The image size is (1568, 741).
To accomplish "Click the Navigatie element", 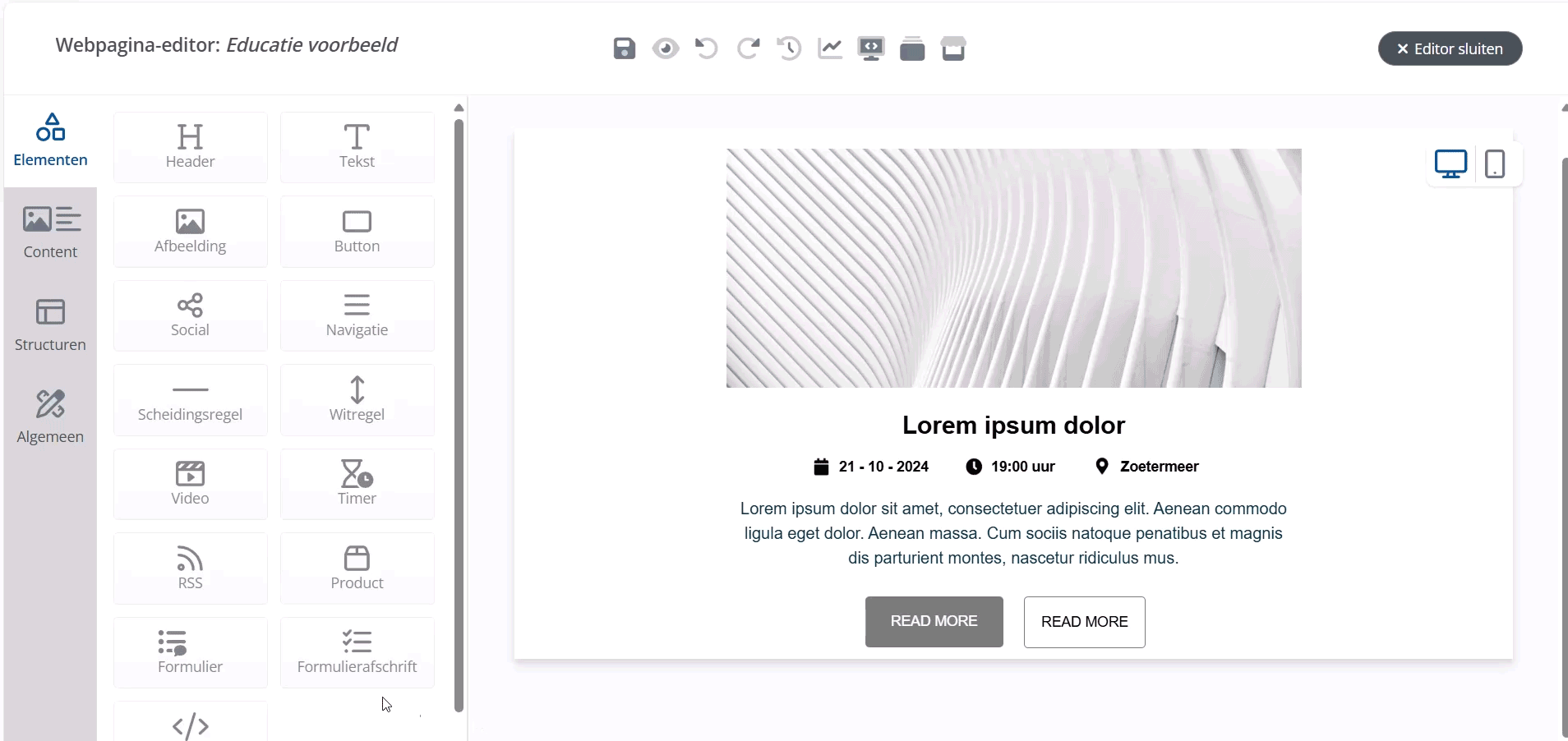I will tap(357, 315).
